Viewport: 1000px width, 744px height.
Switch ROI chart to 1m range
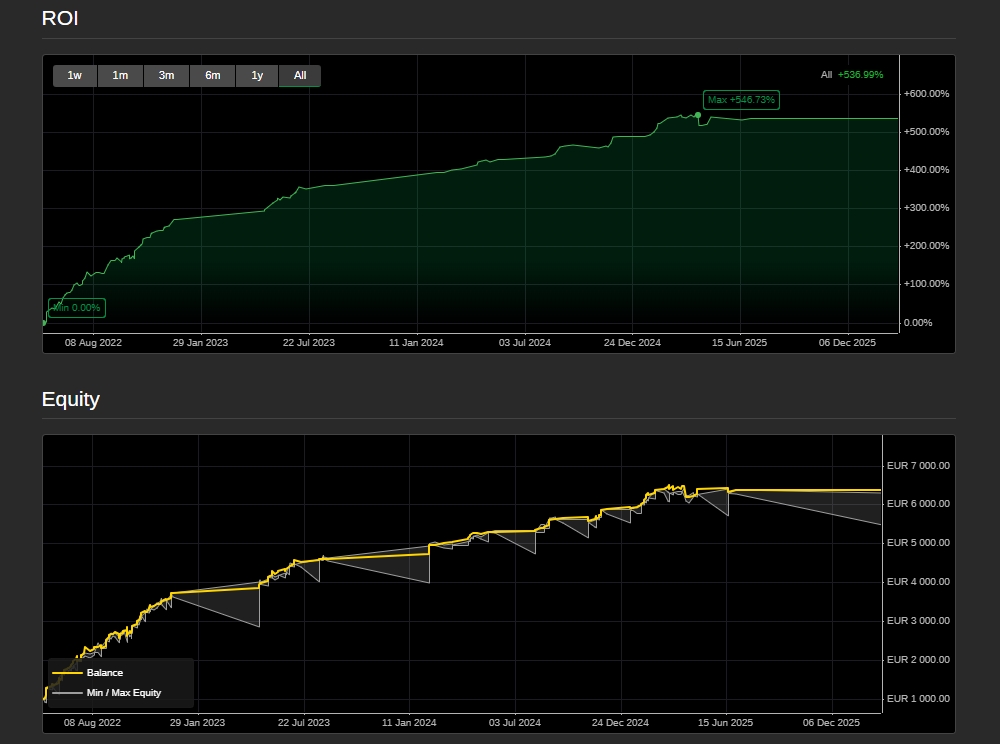tap(120, 76)
